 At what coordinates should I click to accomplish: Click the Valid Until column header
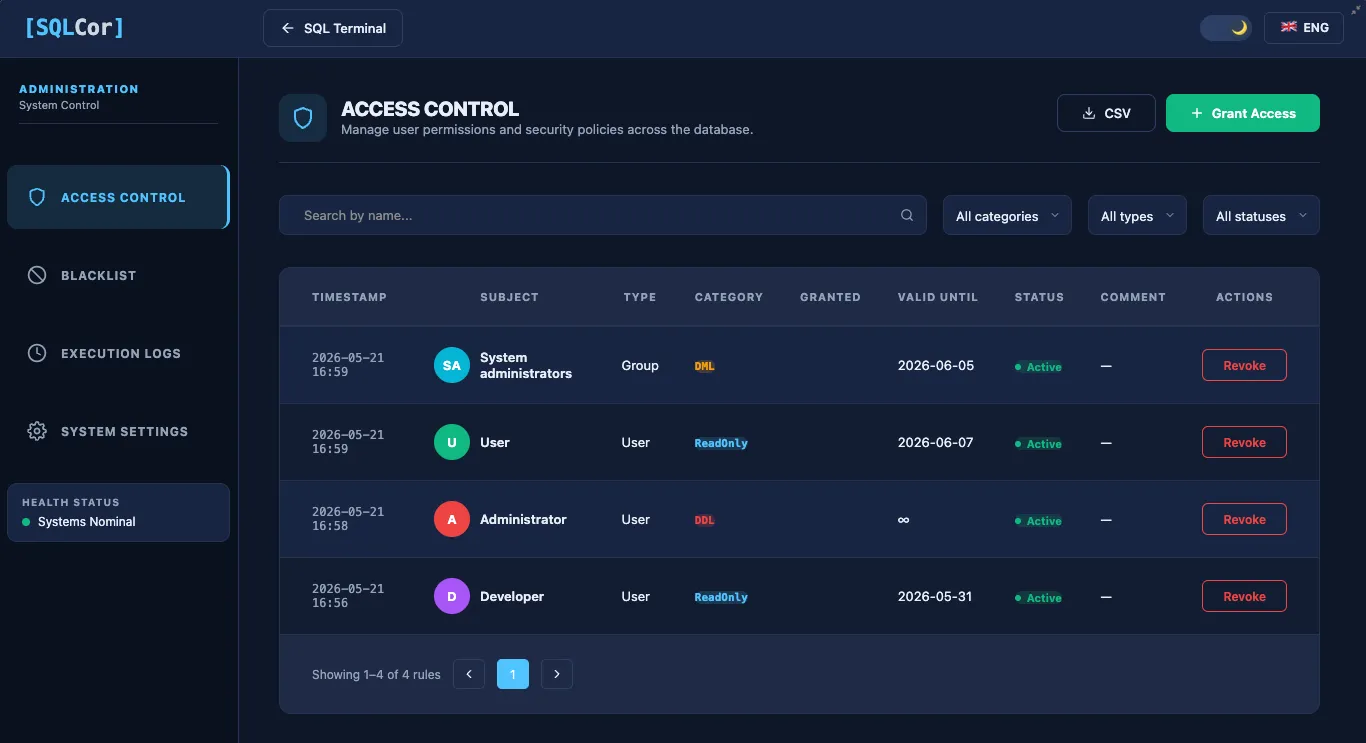(938, 297)
